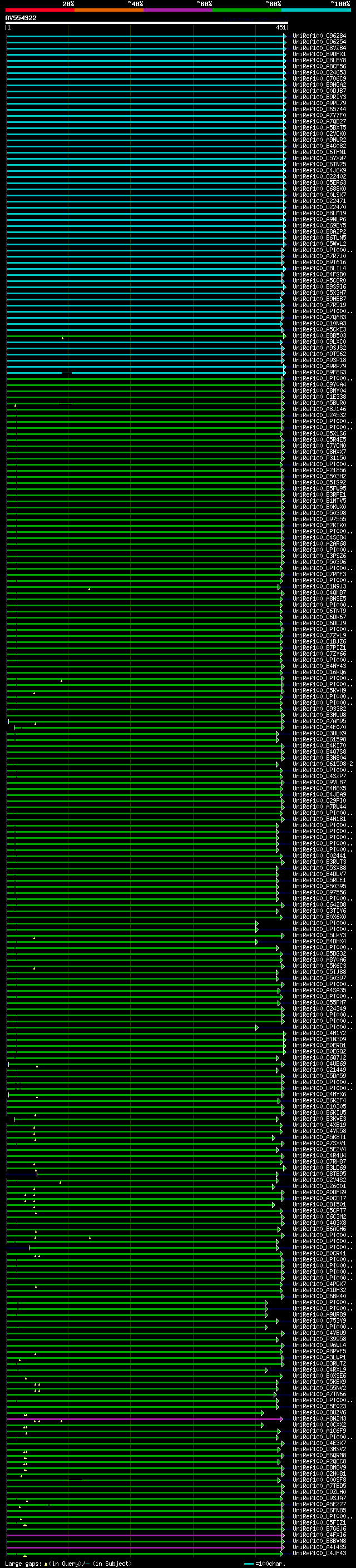Select the UniRef100_P39958 label

tap(319, 1338)
